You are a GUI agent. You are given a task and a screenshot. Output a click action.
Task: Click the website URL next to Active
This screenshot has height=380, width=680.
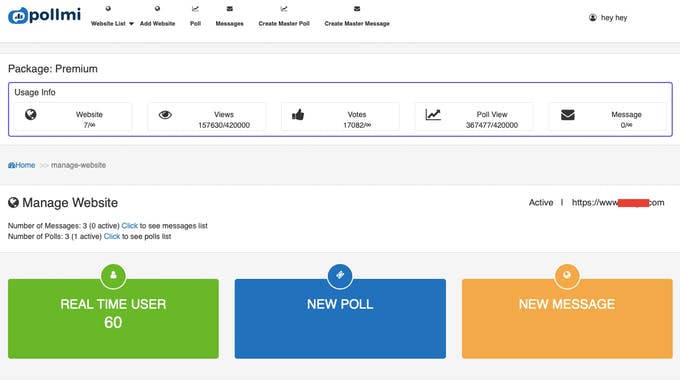coord(618,203)
